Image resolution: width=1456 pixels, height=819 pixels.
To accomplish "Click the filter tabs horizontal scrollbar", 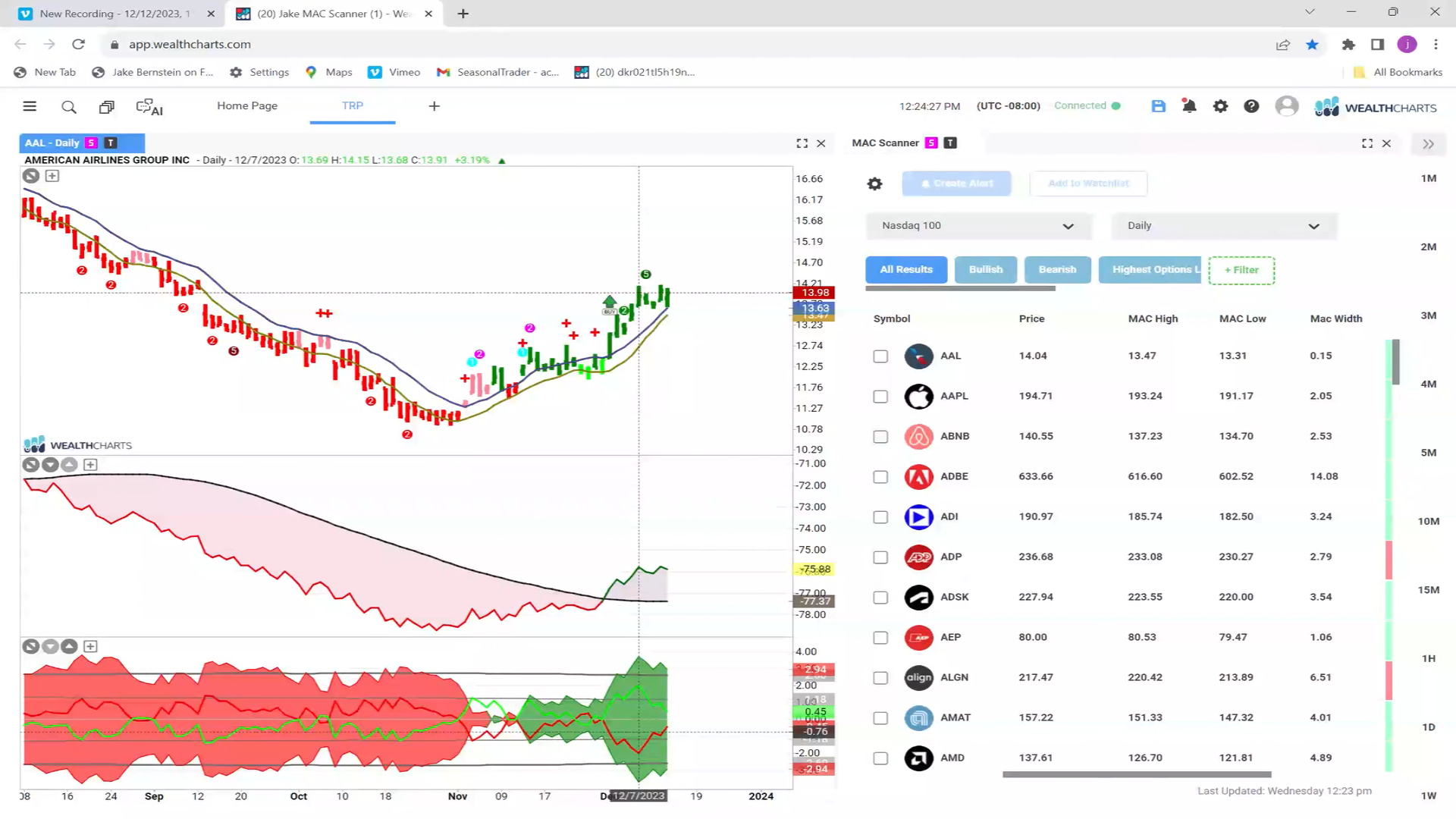I will pyautogui.click(x=960, y=289).
